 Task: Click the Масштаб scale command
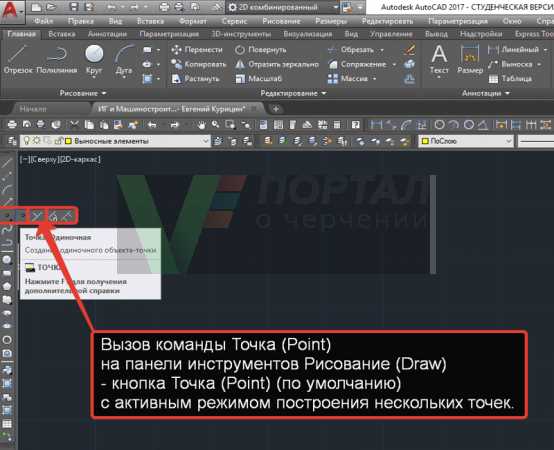click(258, 79)
